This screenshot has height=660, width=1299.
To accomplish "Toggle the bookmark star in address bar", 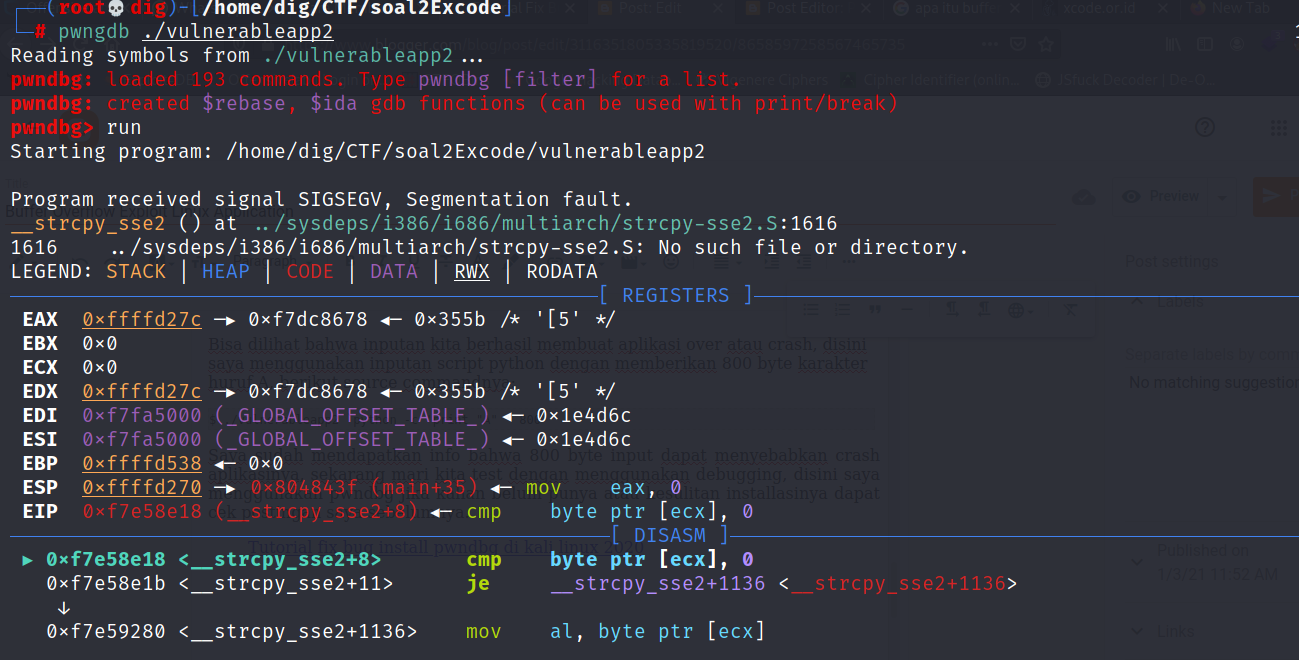I will pyautogui.click(x=1046, y=44).
